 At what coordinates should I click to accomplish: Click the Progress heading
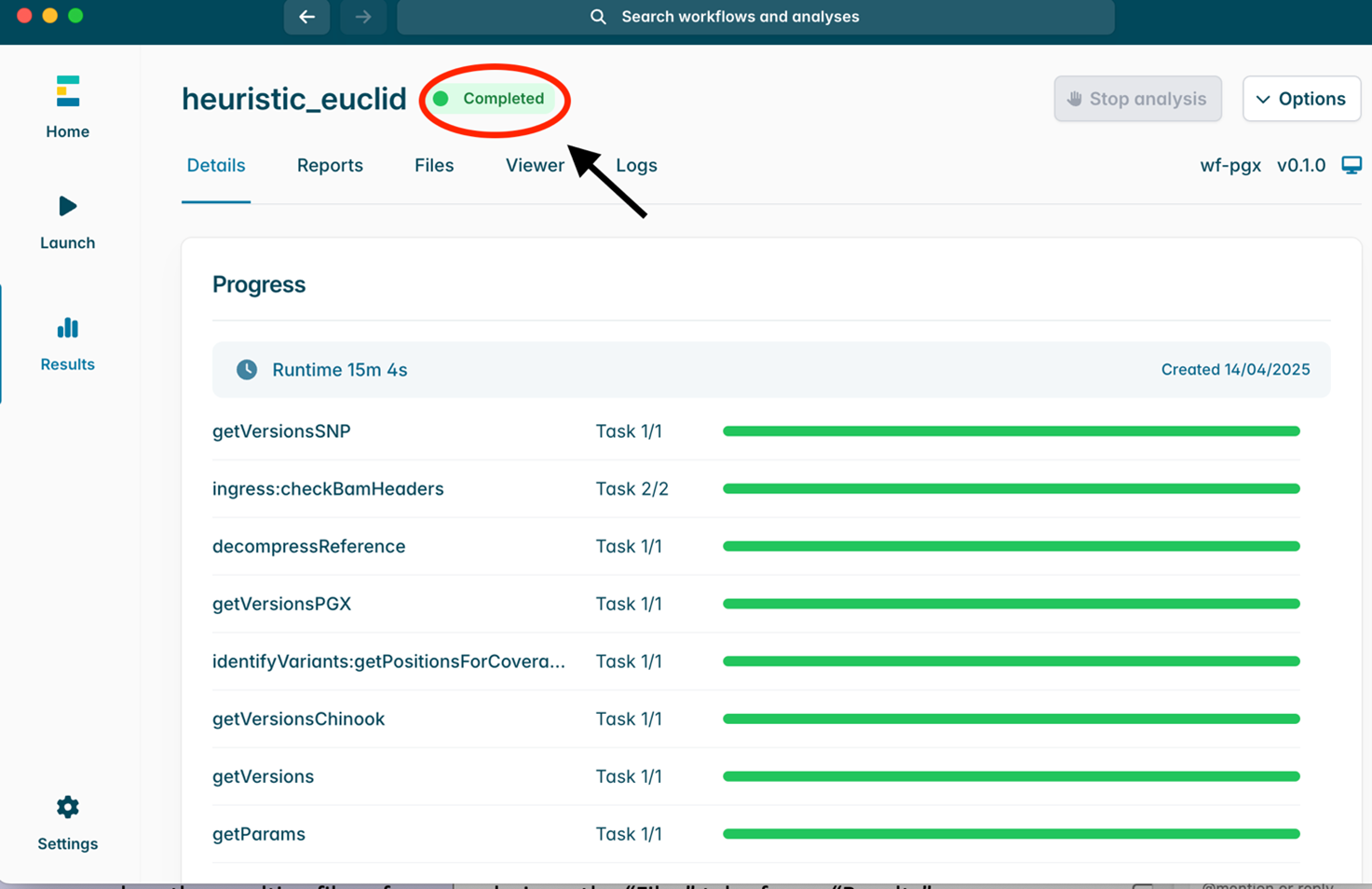(259, 284)
